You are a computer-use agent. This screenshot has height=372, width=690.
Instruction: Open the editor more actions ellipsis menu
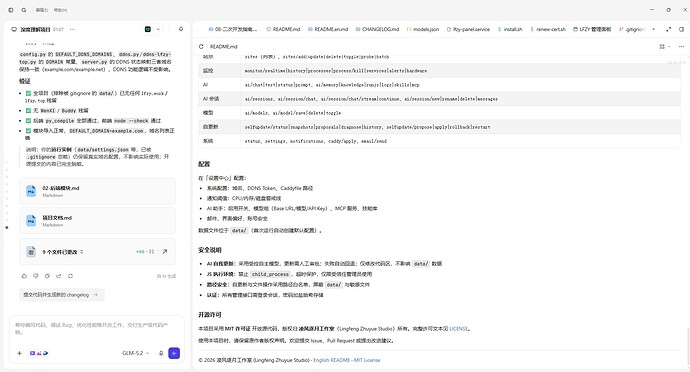tap(681, 46)
